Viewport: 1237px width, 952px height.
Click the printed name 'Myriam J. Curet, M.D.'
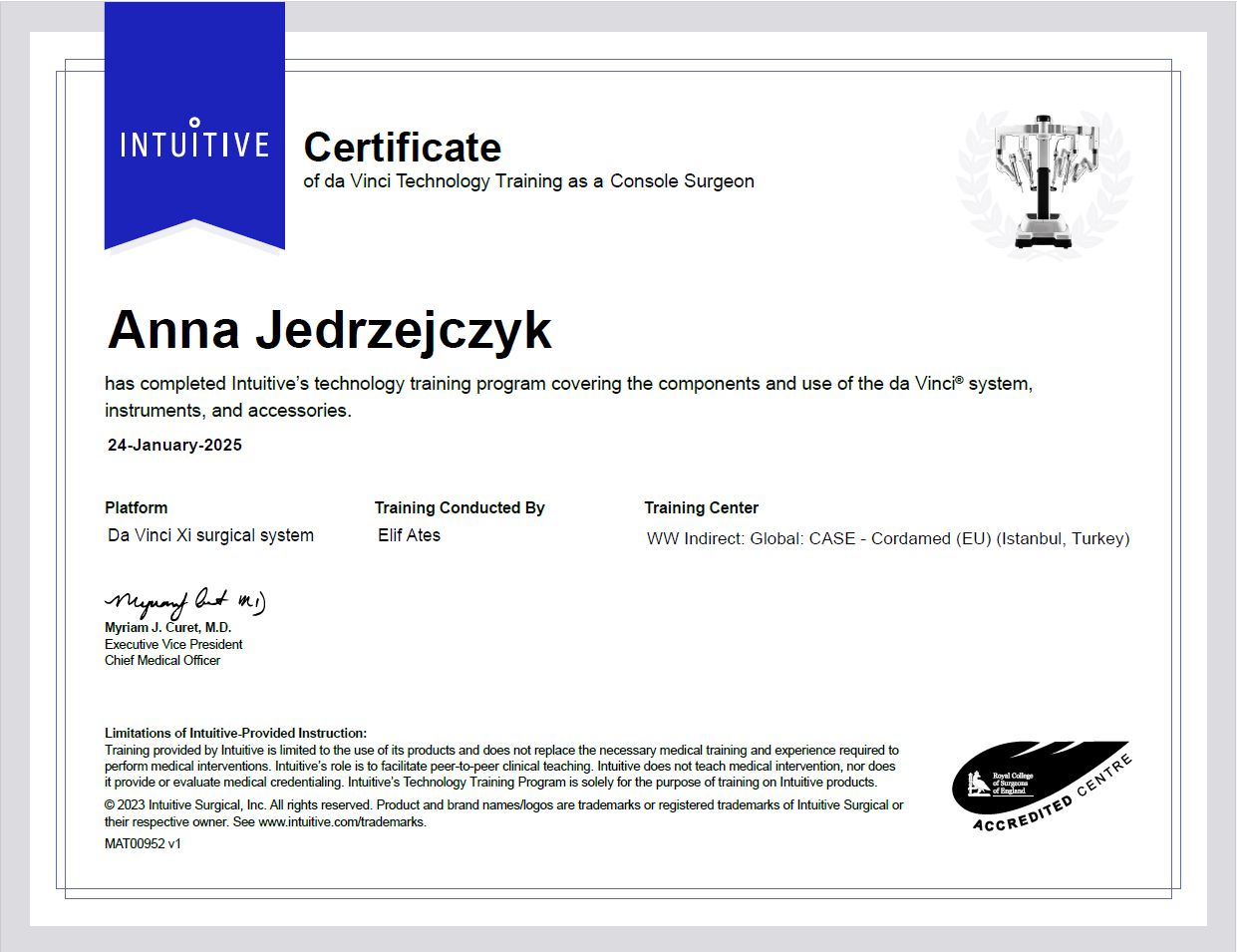pos(167,628)
